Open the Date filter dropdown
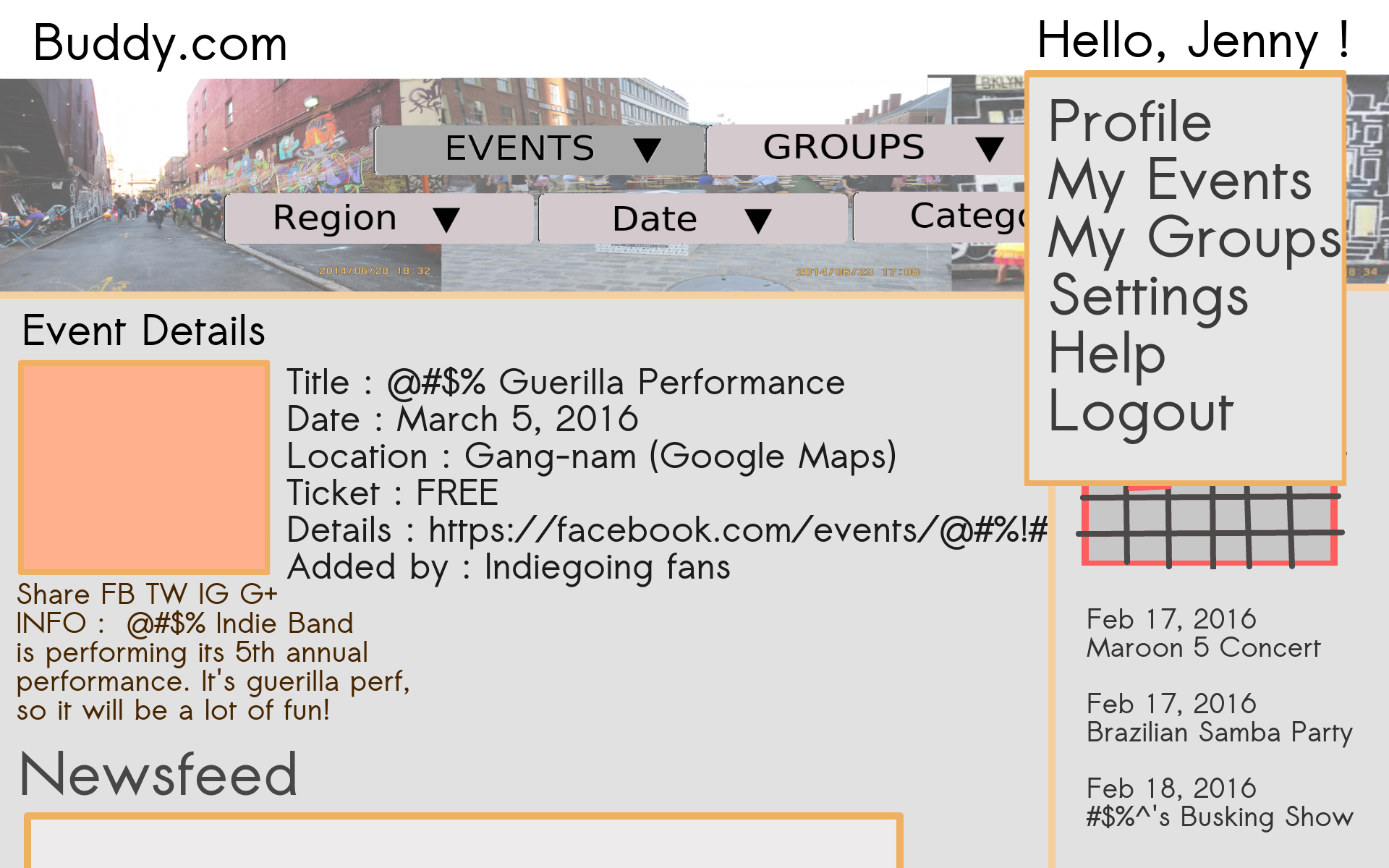Viewport: 1389px width, 868px height. 692,218
